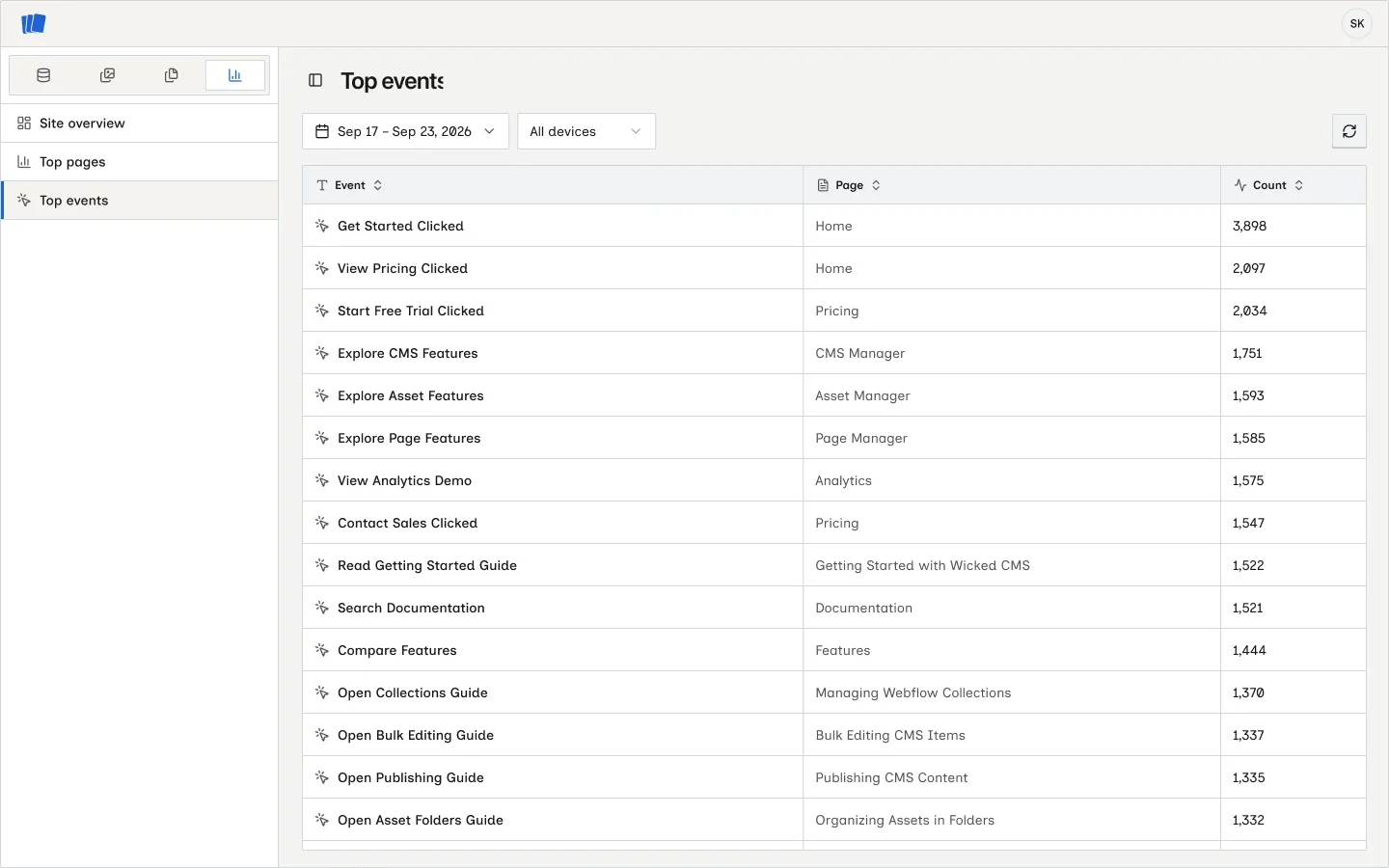Click the event icon for Contact Sales Clicked
The height and width of the screenshot is (868, 1389).
[x=322, y=523]
